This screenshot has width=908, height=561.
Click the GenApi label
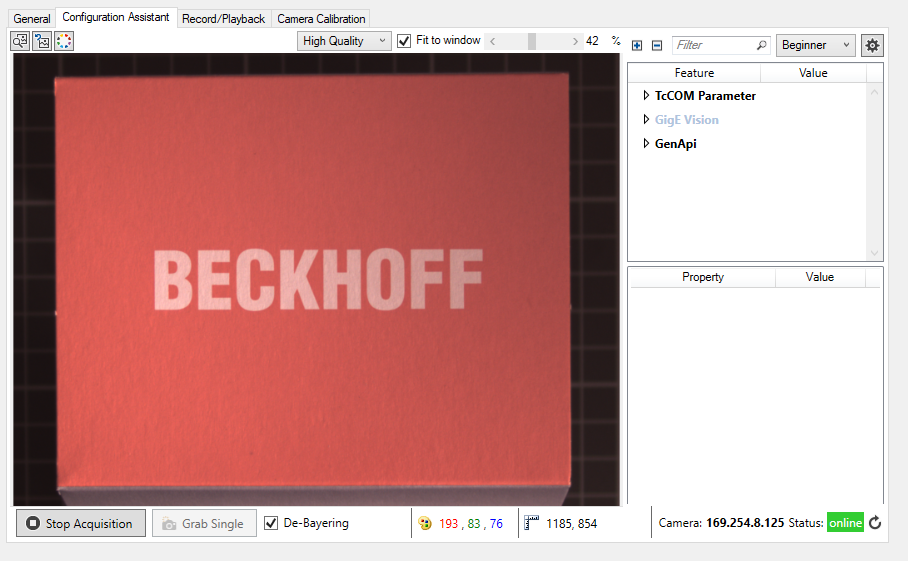click(675, 144)
